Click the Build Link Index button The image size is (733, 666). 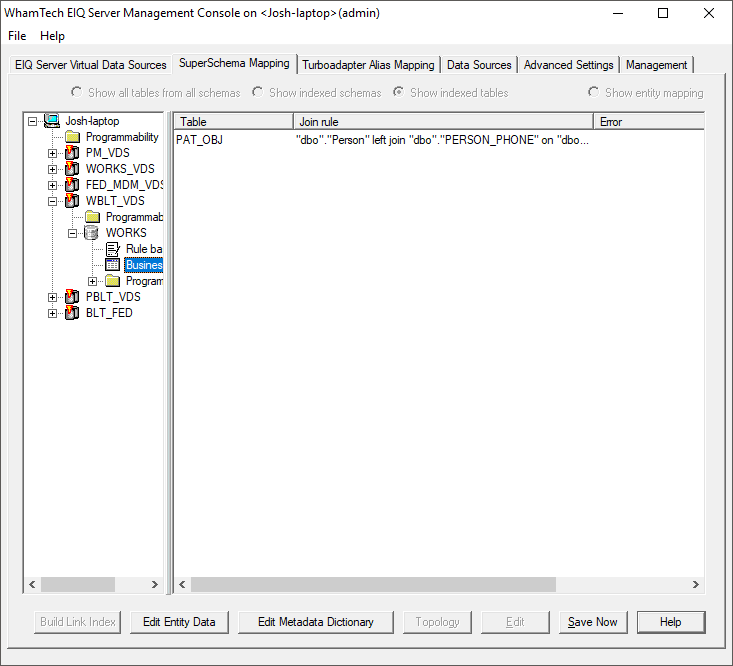point(78,622)
